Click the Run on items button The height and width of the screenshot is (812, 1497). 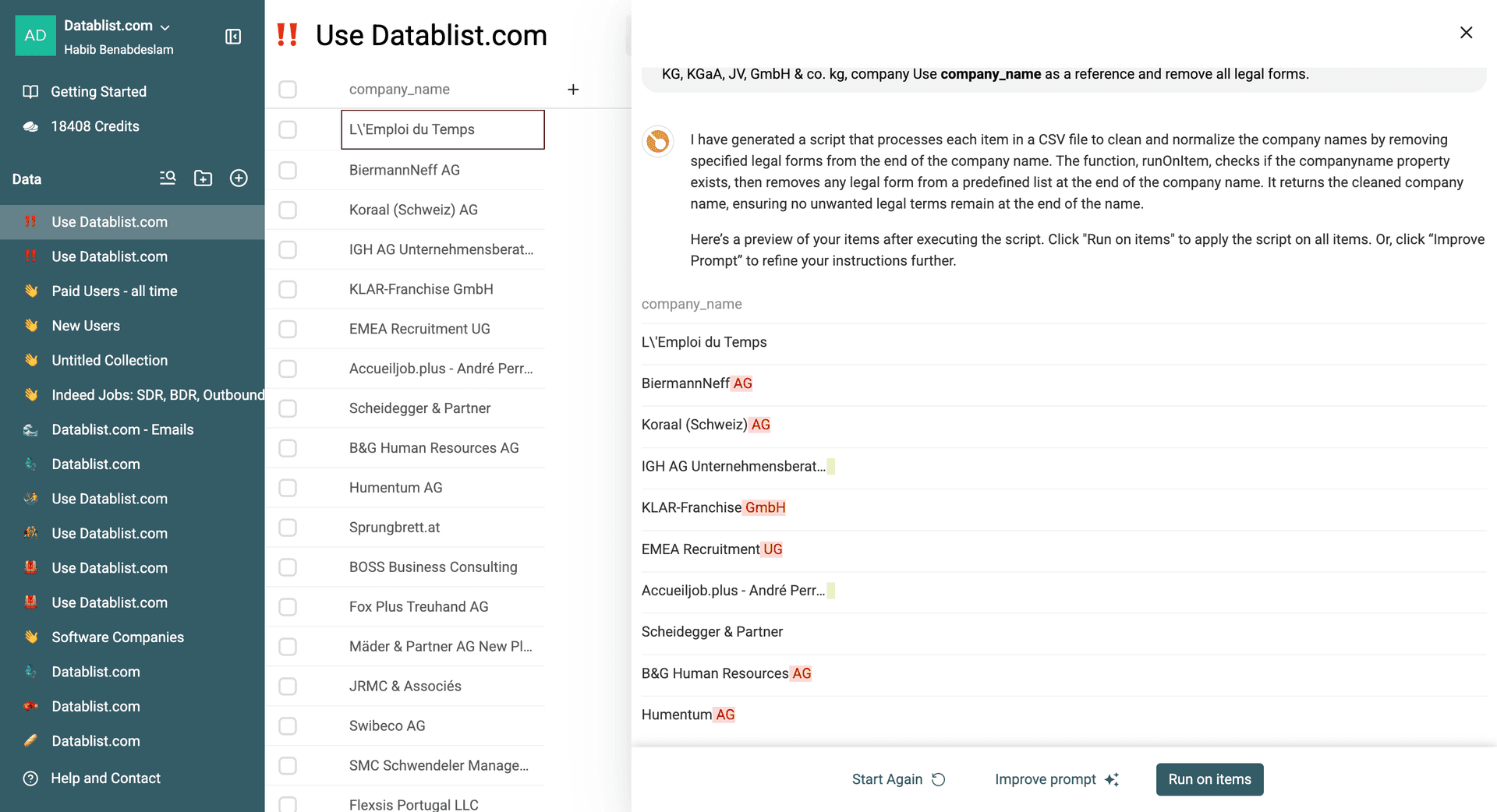click(1209, 779)
